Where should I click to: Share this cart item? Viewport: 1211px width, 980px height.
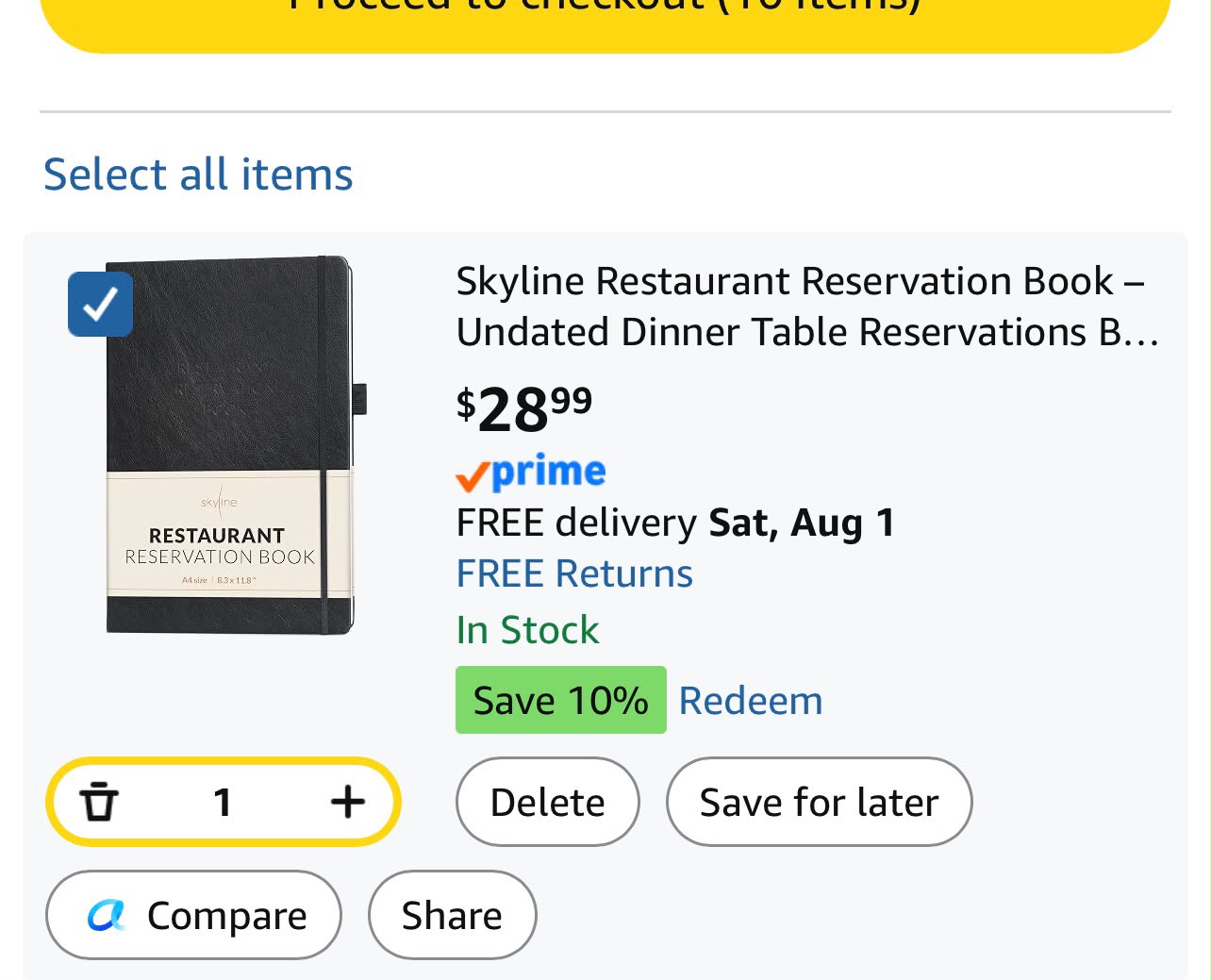click(x=452, y=915)
